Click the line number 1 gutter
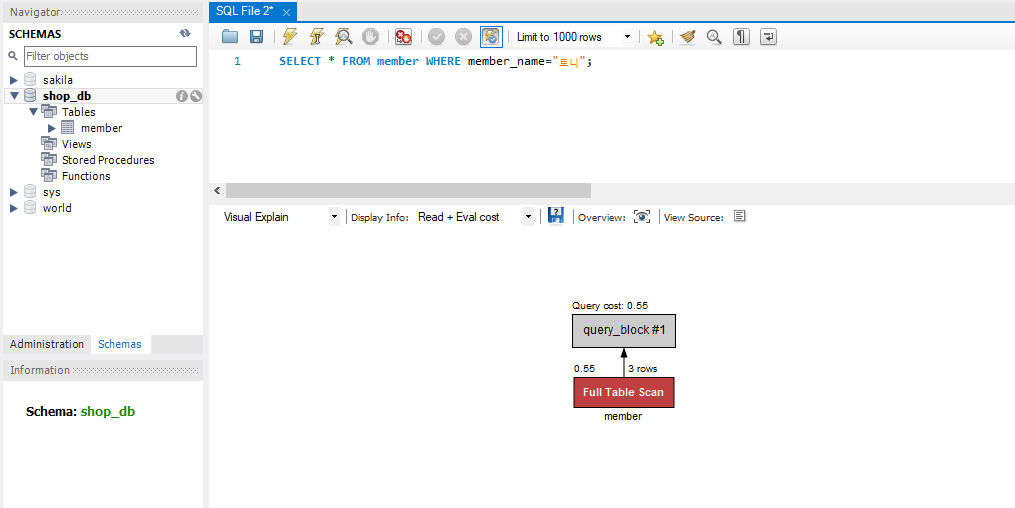 click(237, 61)
